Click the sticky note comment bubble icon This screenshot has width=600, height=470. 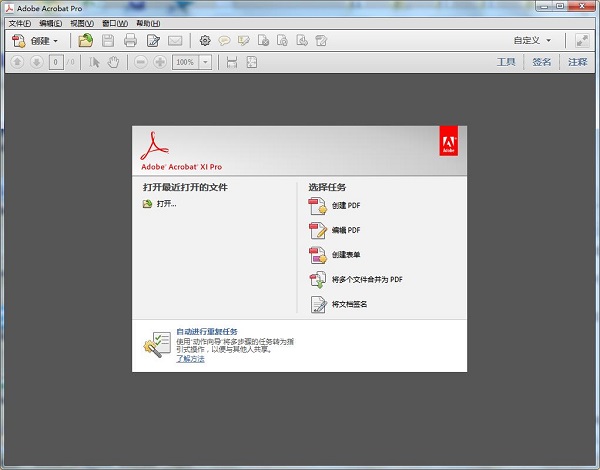[x=224, y=41]
